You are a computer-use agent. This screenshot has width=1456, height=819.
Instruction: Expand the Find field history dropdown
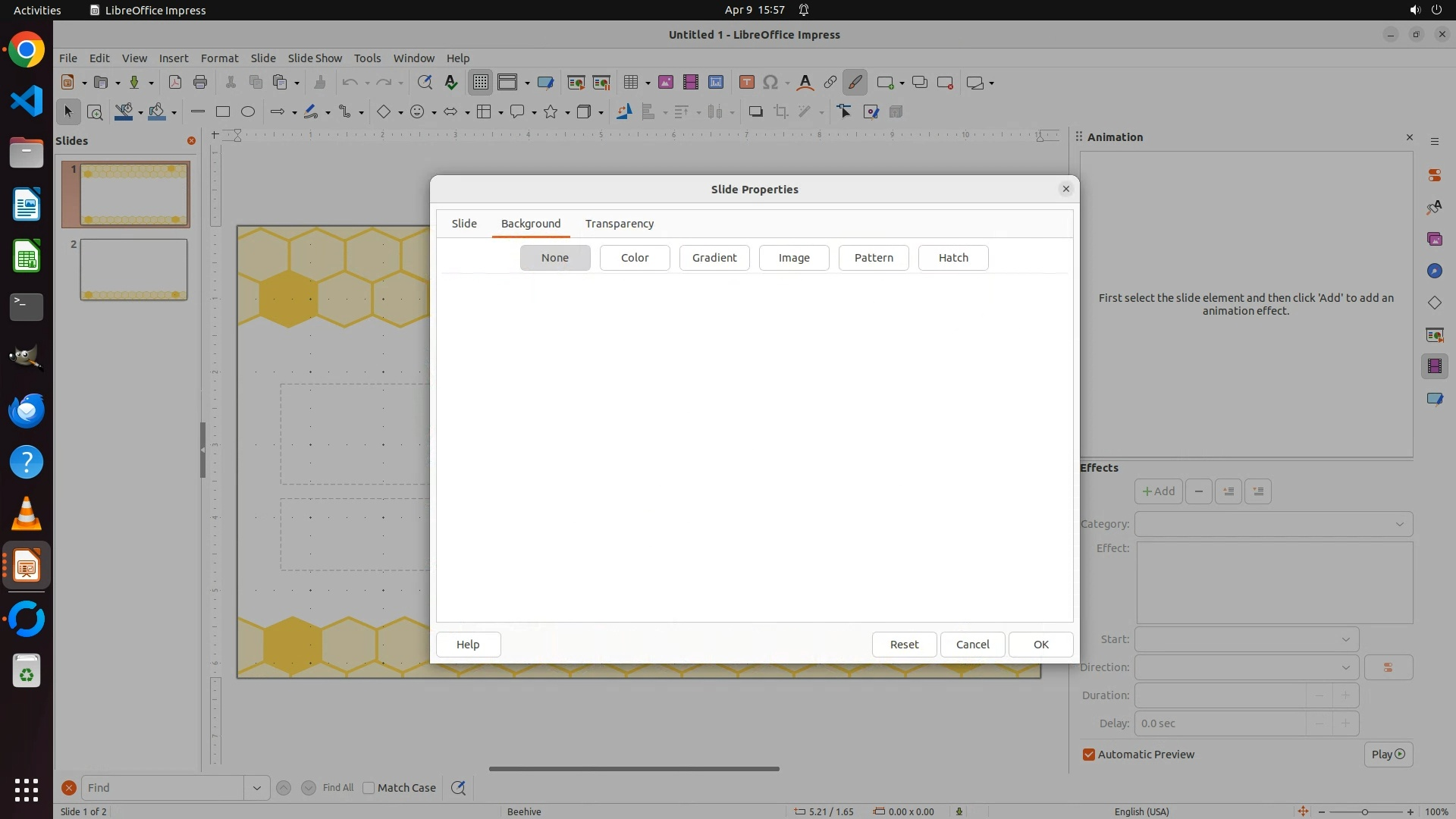click(x=256, y=788)
